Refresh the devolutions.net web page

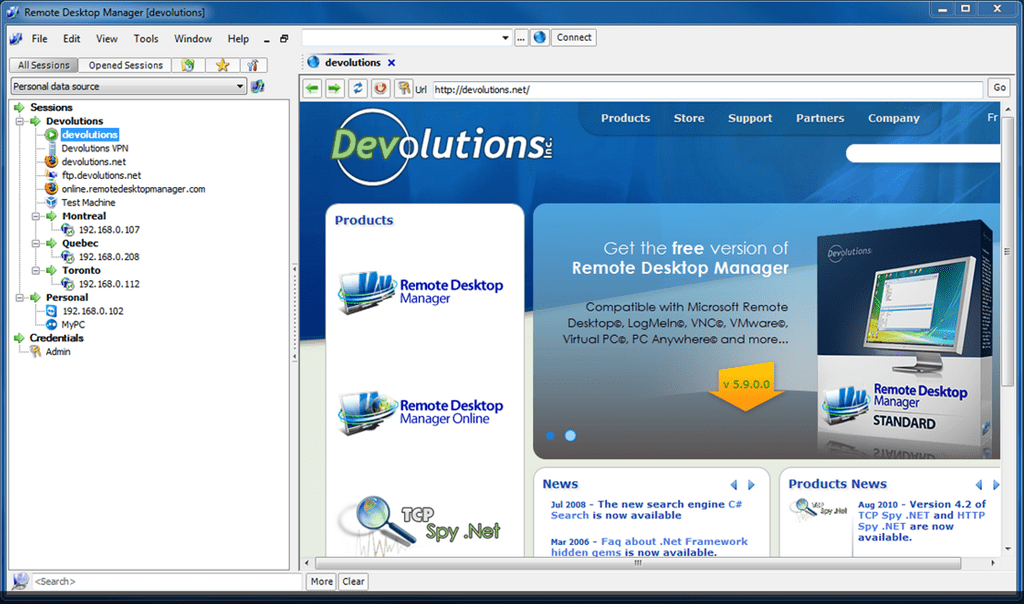(x=357, y=87)
